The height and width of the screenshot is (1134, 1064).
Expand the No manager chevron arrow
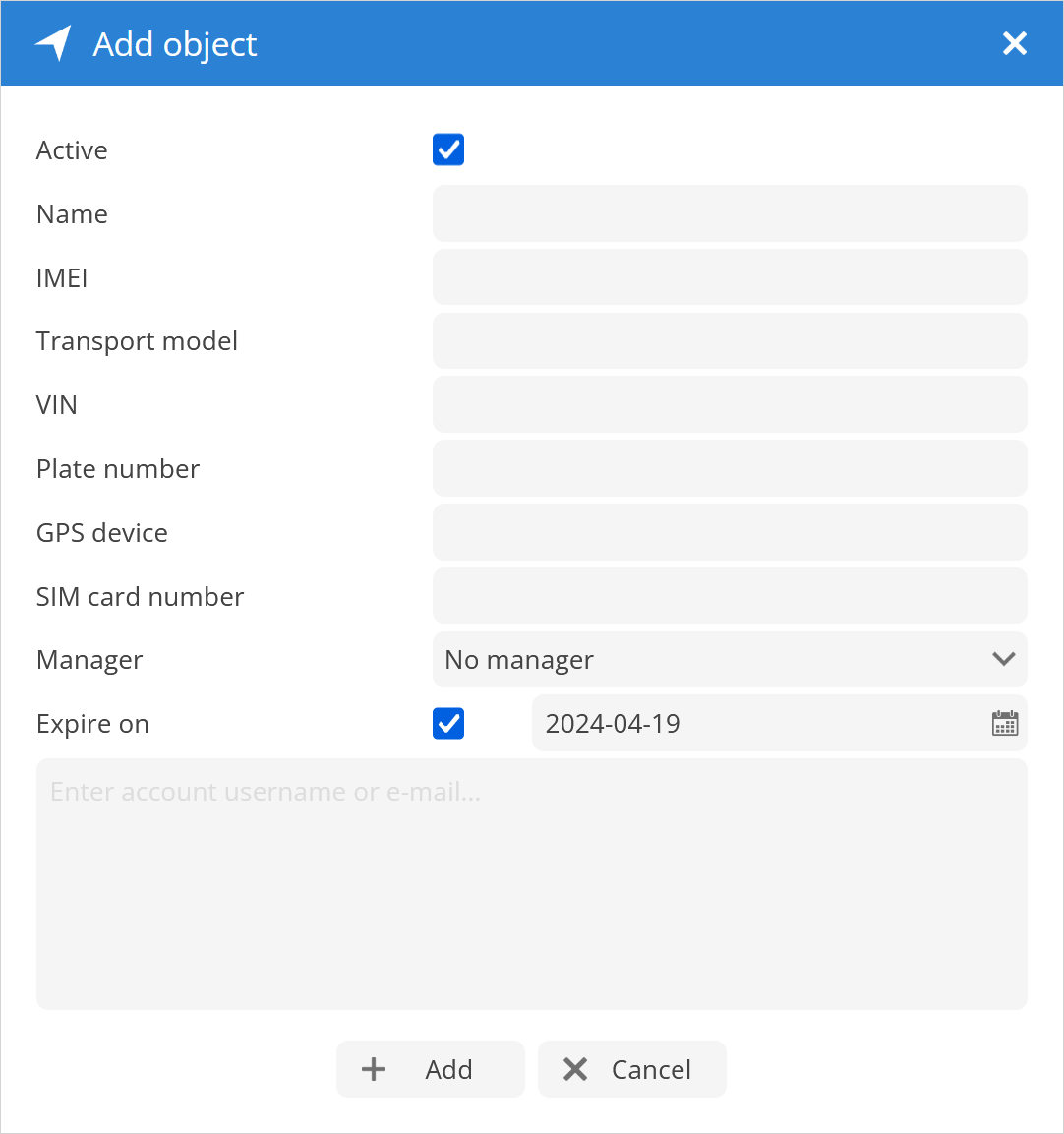click(1003, 659)
